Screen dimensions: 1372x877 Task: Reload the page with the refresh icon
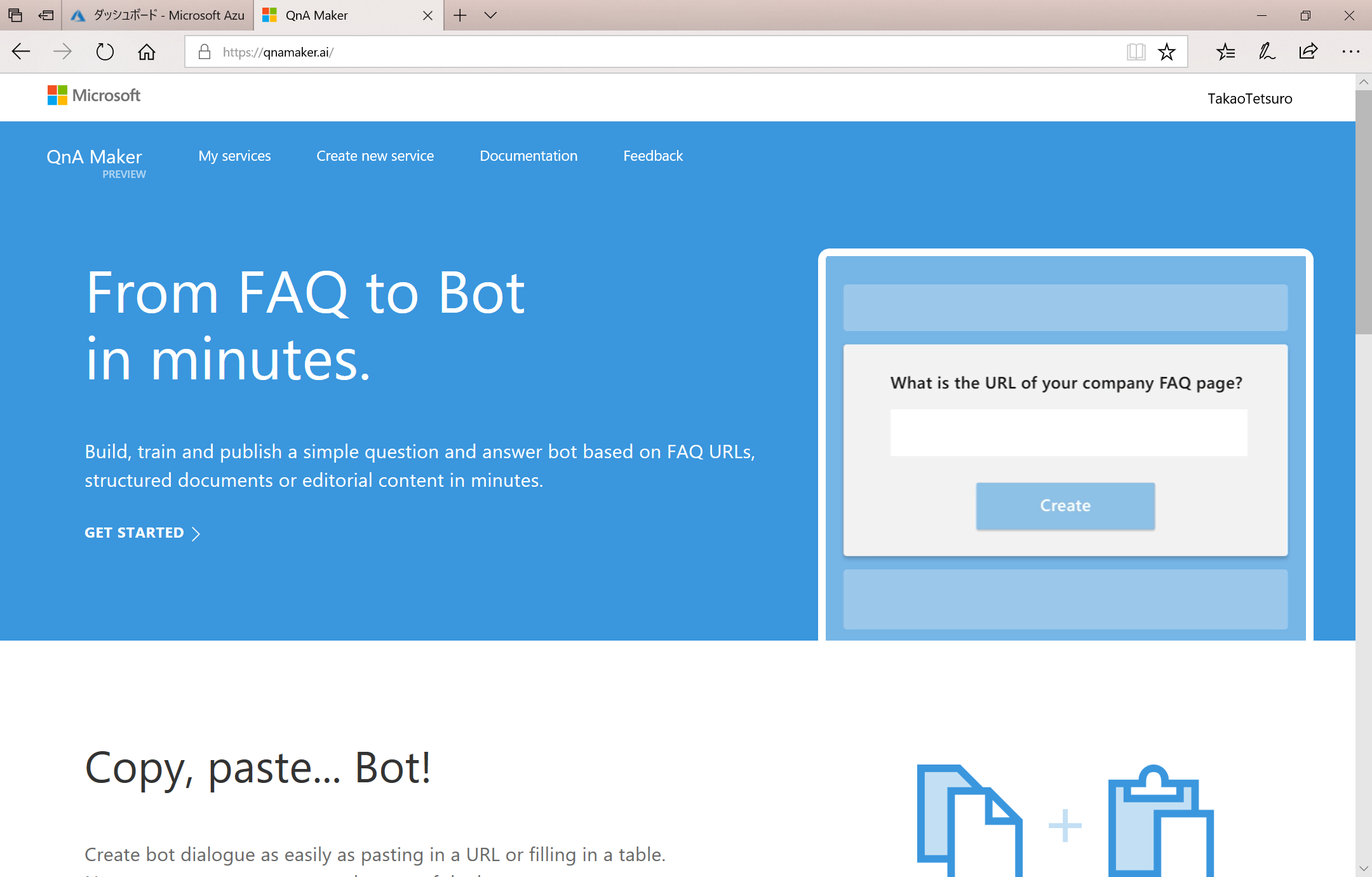click(105, 51)
